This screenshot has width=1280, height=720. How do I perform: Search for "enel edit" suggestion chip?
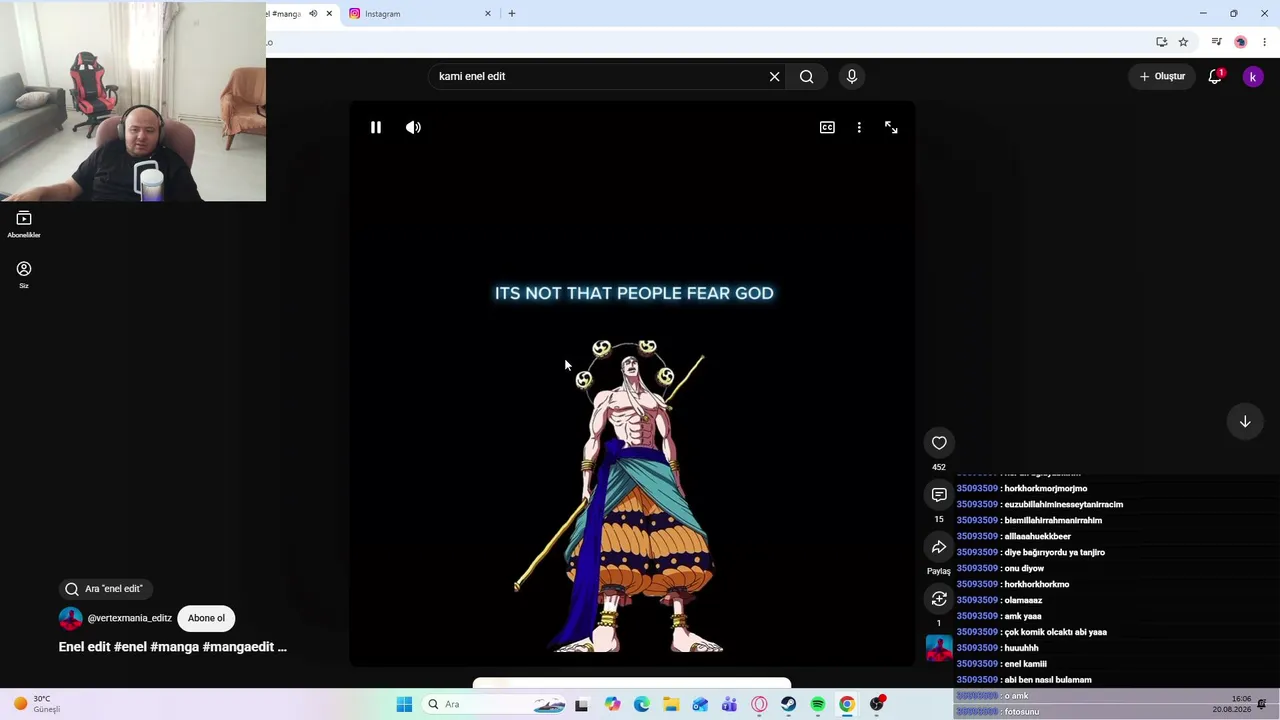[104, 589]
